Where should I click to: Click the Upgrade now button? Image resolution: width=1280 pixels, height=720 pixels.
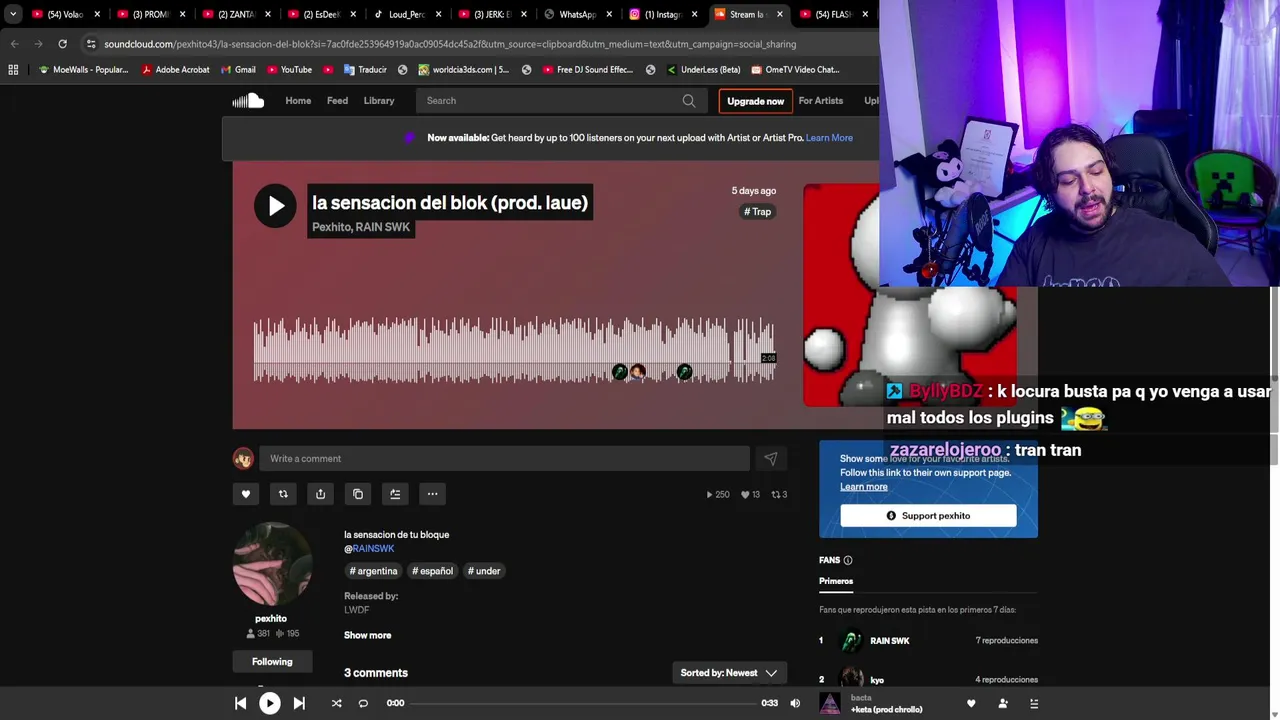pyautogui.click(x=755, y=101)
